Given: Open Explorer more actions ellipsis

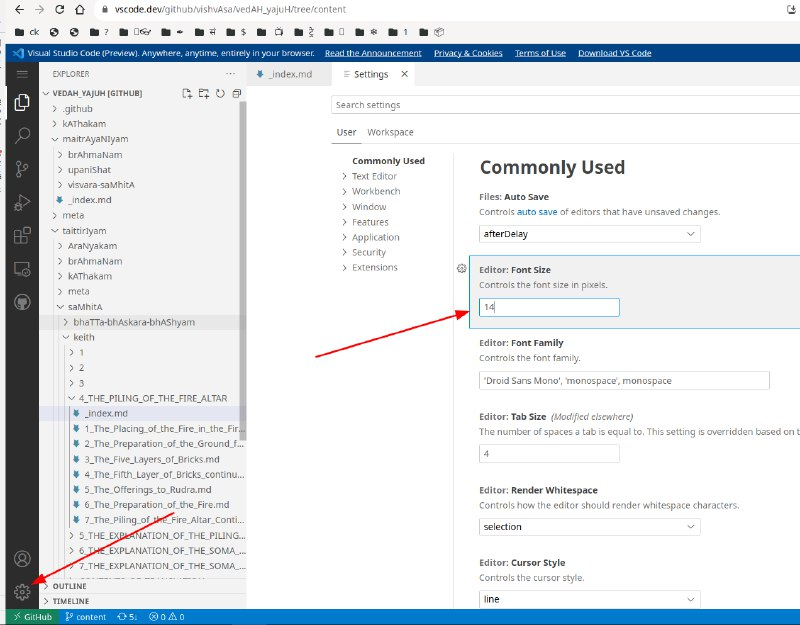Looking at the screenshot, I should (x=231, y=73).
